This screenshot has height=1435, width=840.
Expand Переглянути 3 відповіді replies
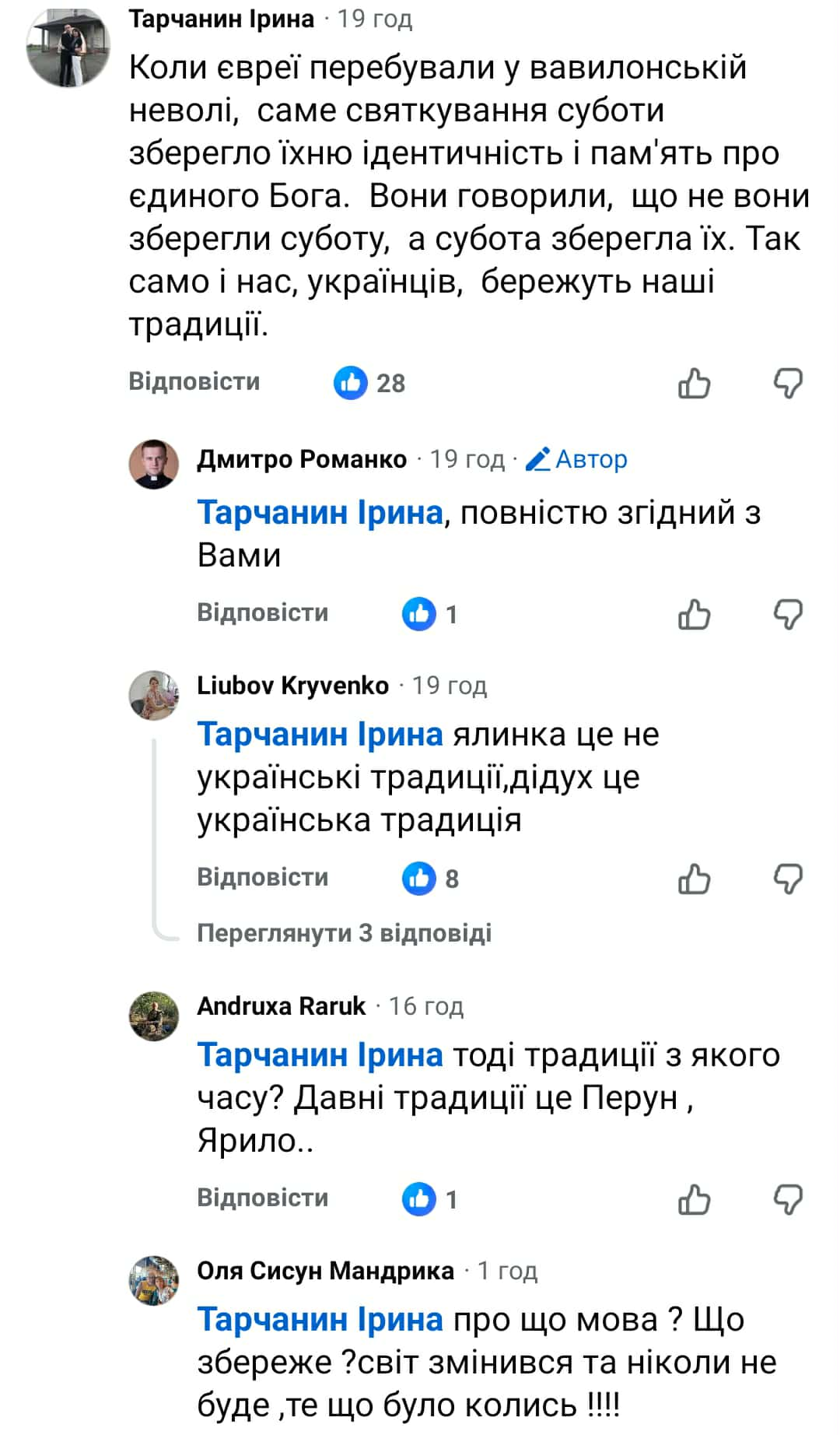click(x=344, y=932)
